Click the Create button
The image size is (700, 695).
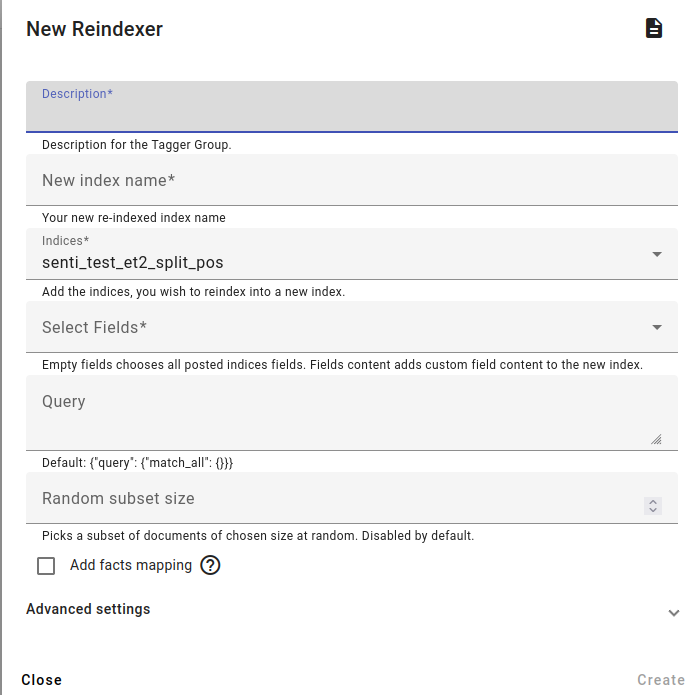pos(661,680)
